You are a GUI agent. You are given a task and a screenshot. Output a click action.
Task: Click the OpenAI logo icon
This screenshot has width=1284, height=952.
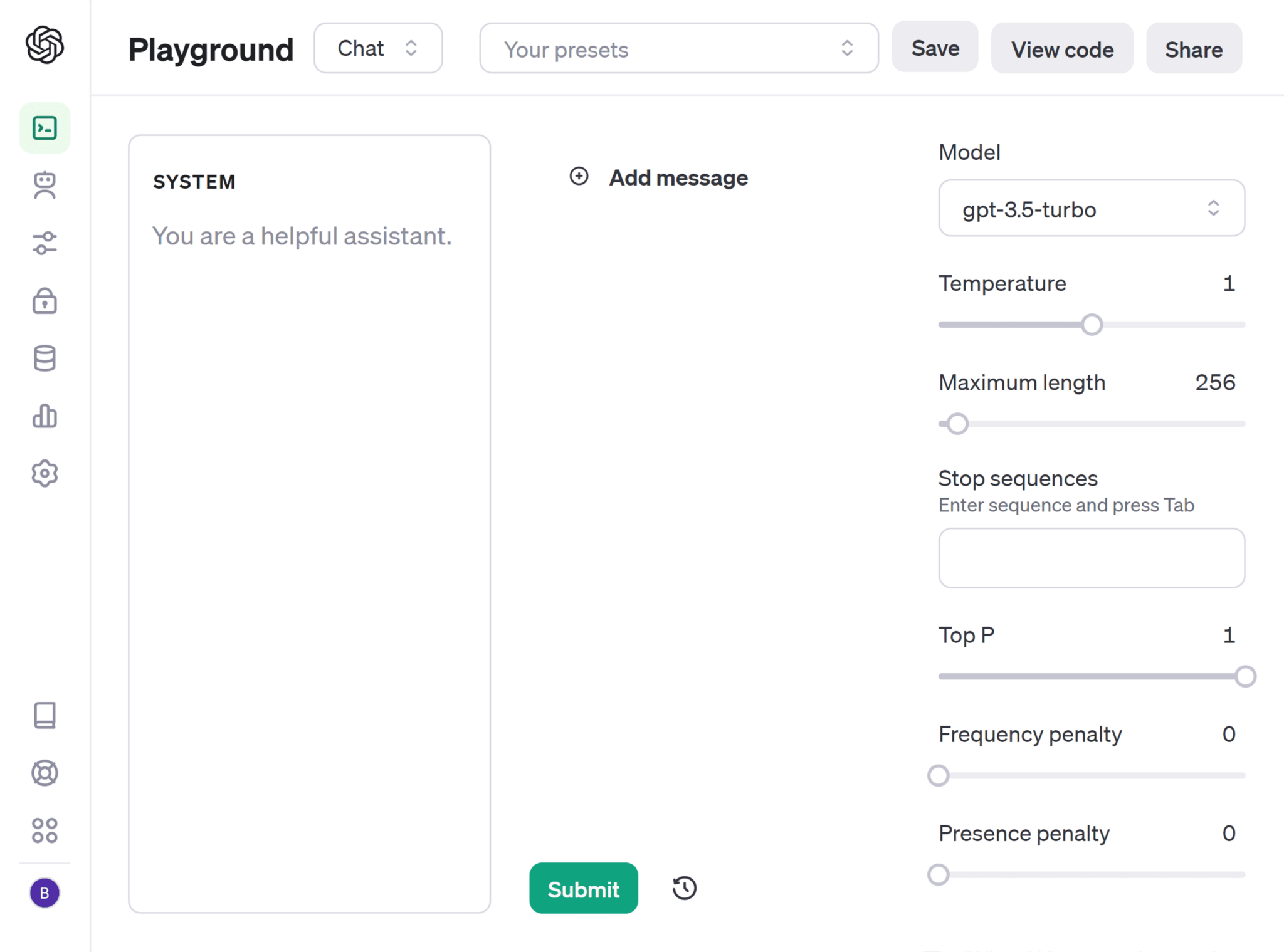tap(45, 47)
